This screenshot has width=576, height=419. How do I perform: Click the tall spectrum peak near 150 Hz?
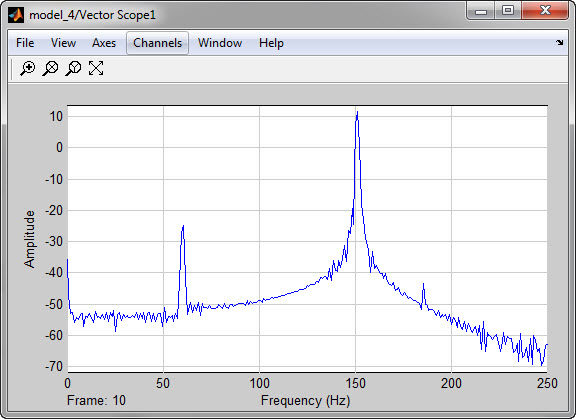[x=357, y=115]
